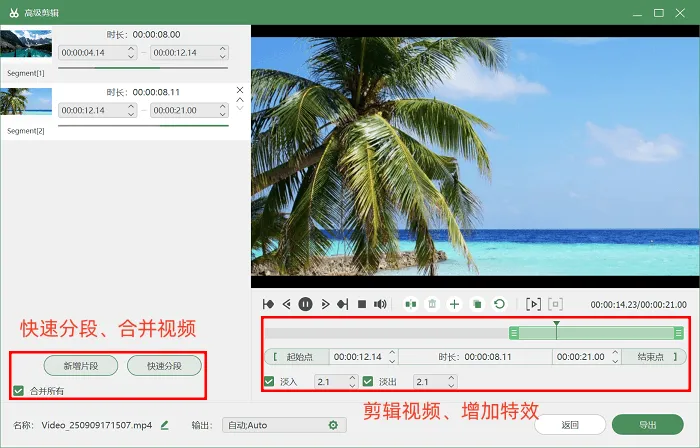Decrease Segment[2] end time 00:00:21.00

coord(223,114)
